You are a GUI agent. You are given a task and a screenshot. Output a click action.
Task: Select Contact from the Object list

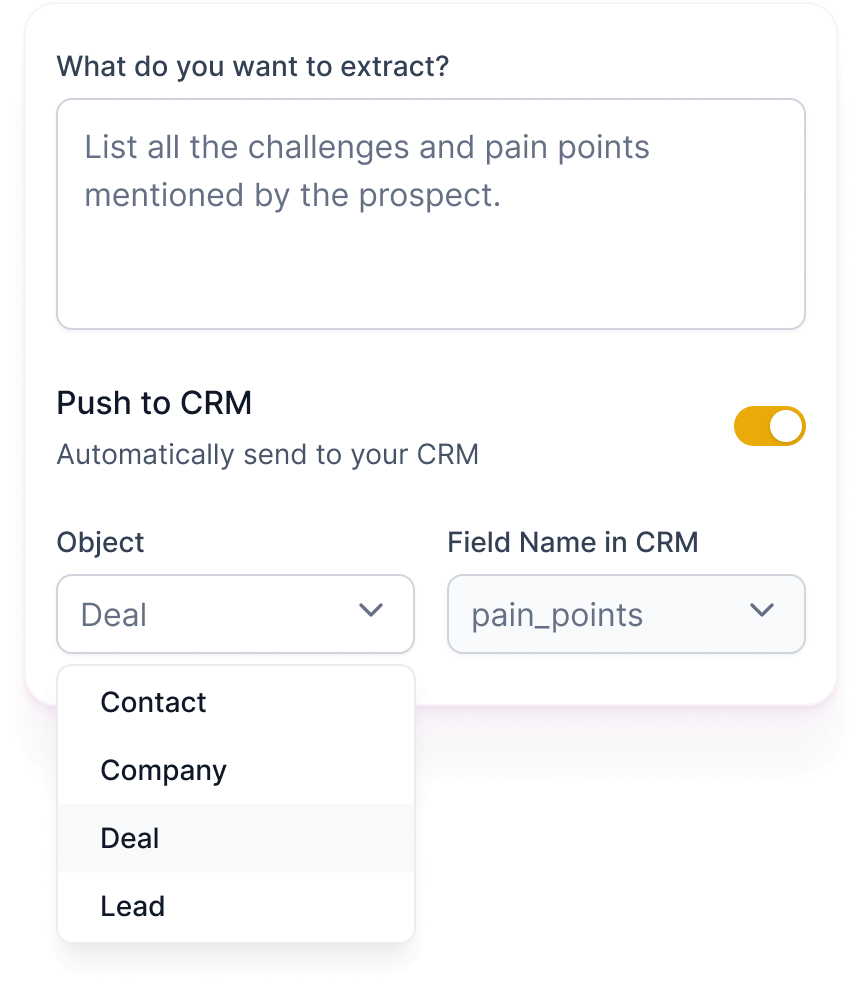click(153, 702)
